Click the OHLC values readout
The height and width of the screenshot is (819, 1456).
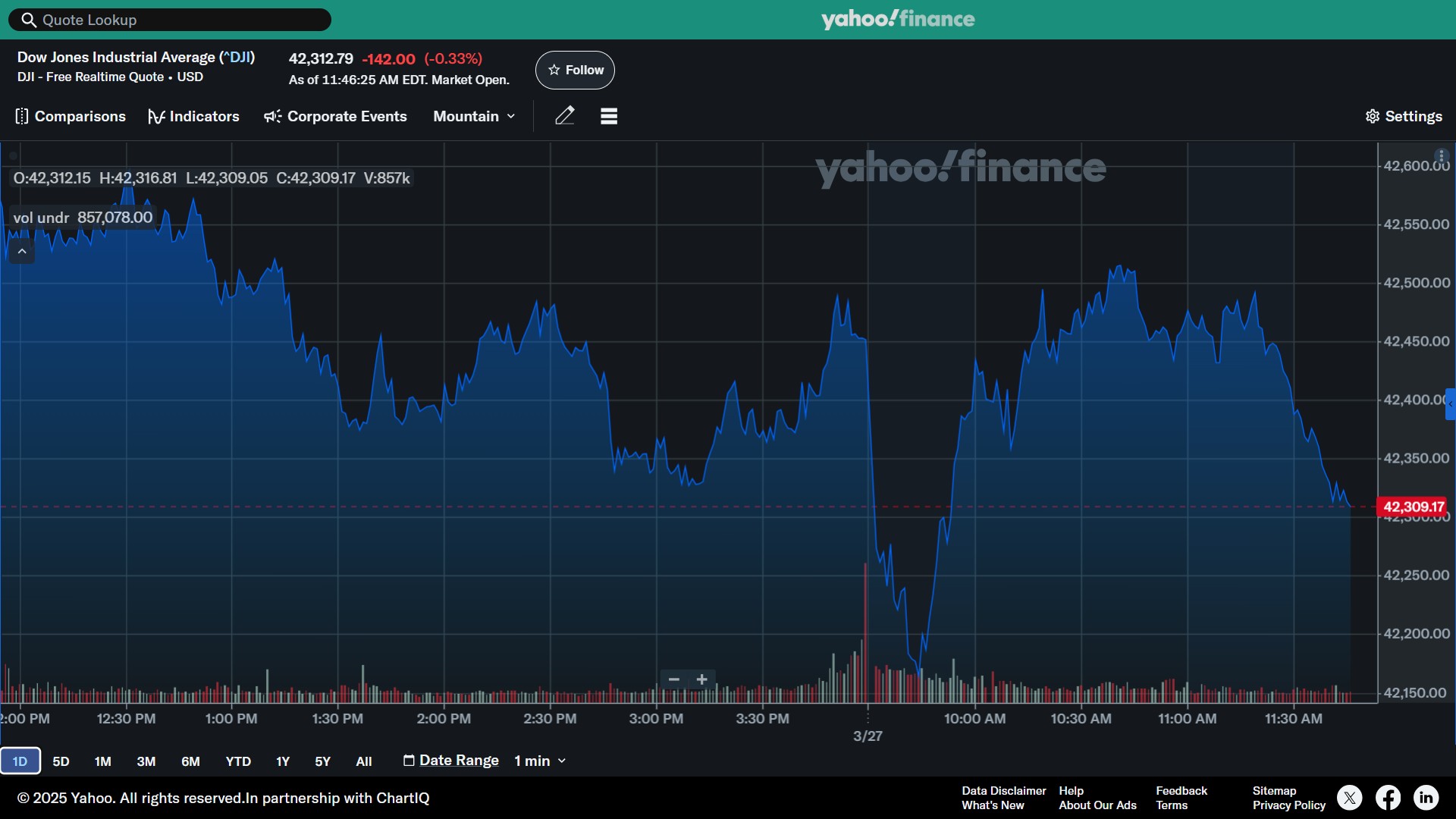click(212, 178)
